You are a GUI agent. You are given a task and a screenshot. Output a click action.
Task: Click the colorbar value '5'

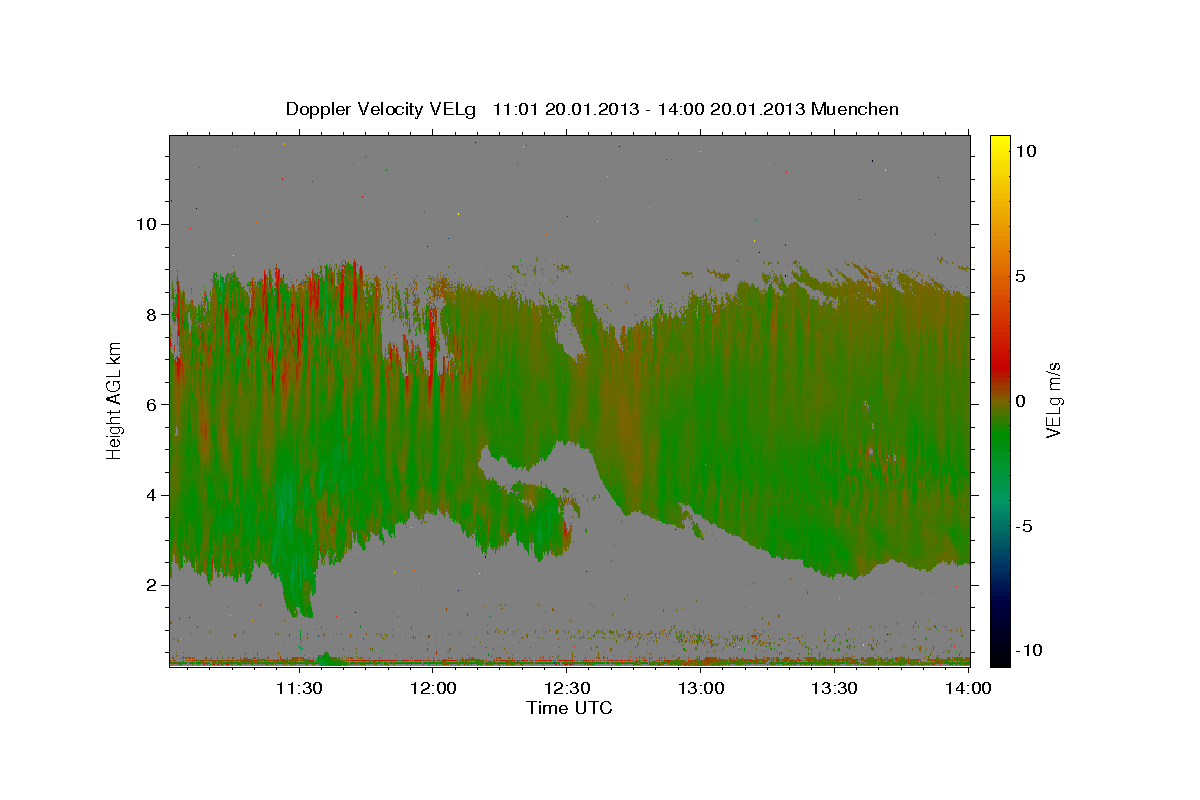[x=1020, y=276]
